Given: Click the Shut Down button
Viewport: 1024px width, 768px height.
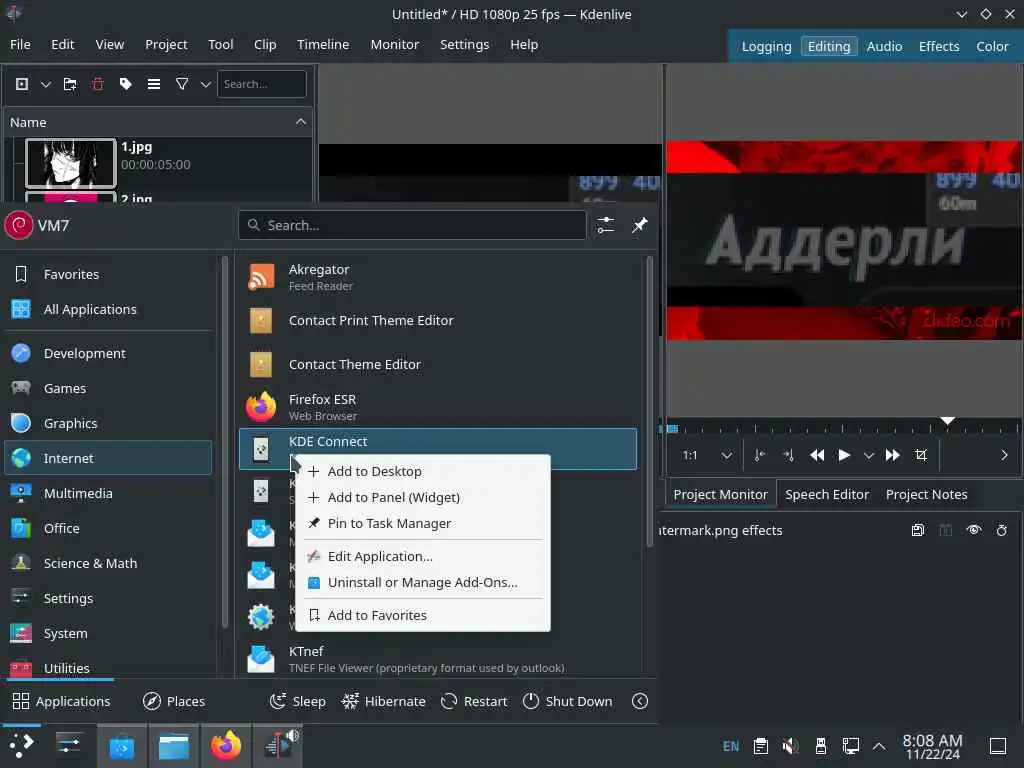Looking at the screenshot, I should pyautogui.click(x=568, y=701).
